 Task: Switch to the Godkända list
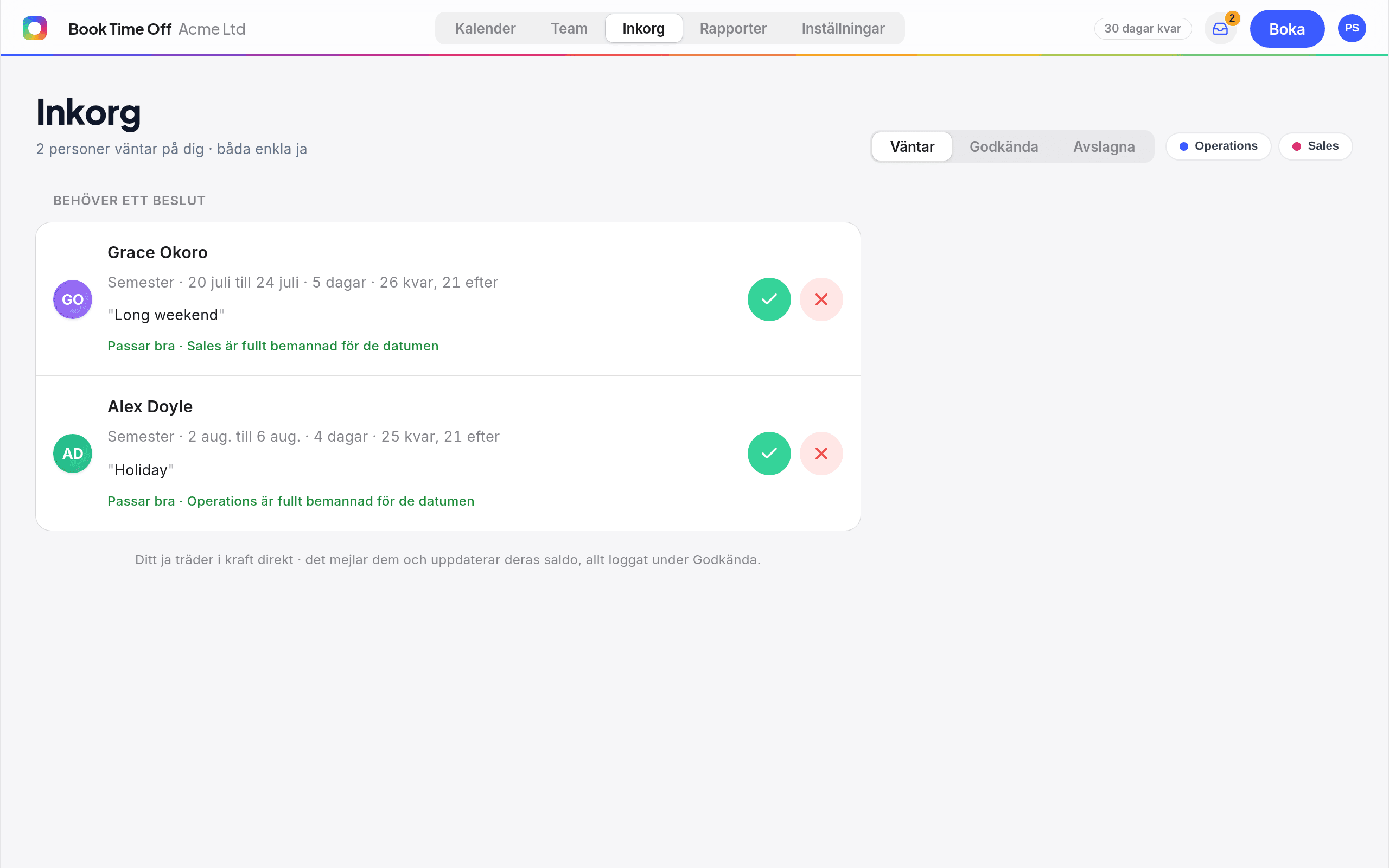pyautogui.click(x=1003, y=146)
